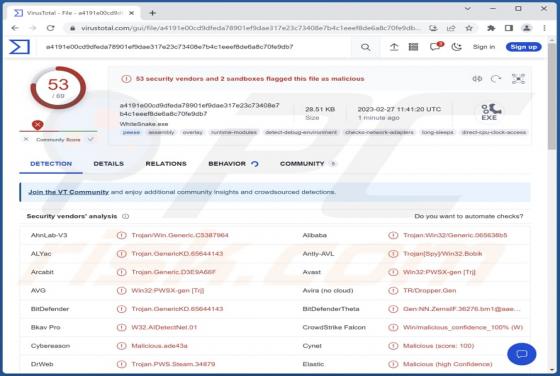Vote up with community score checkmark

point(91,139)
